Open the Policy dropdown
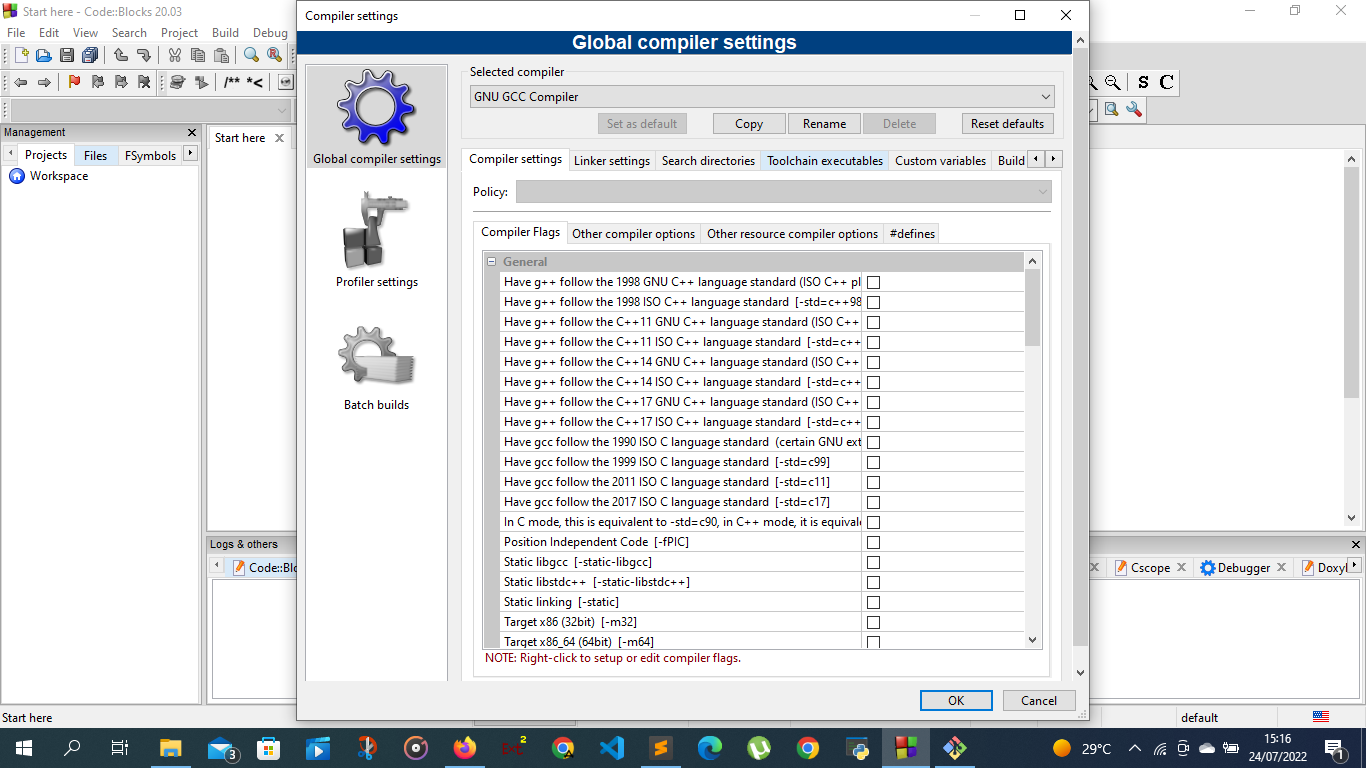The height and width of the screenshot is (768, 1366). pos(784,191)
